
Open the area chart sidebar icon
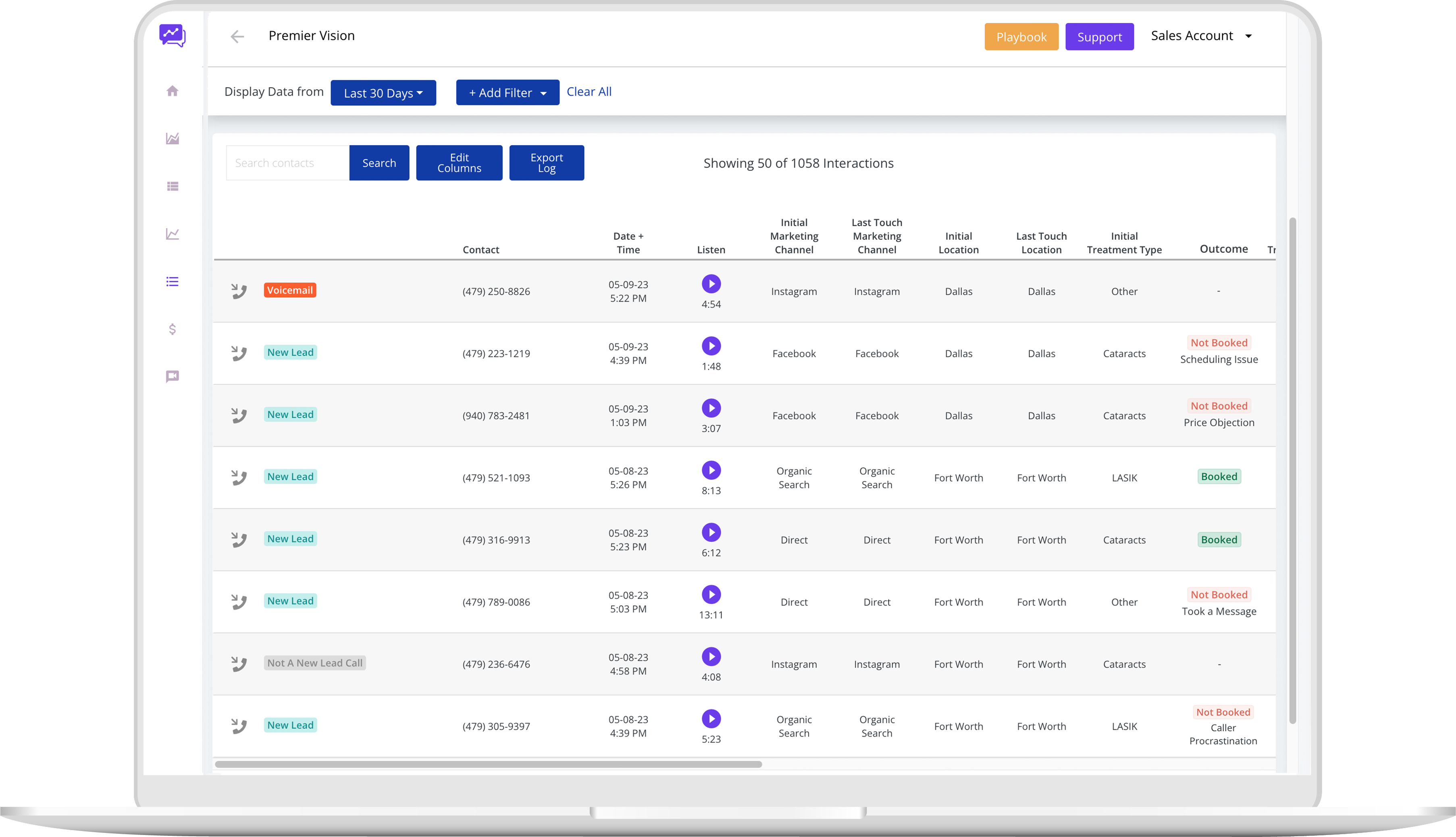[173, 139]
